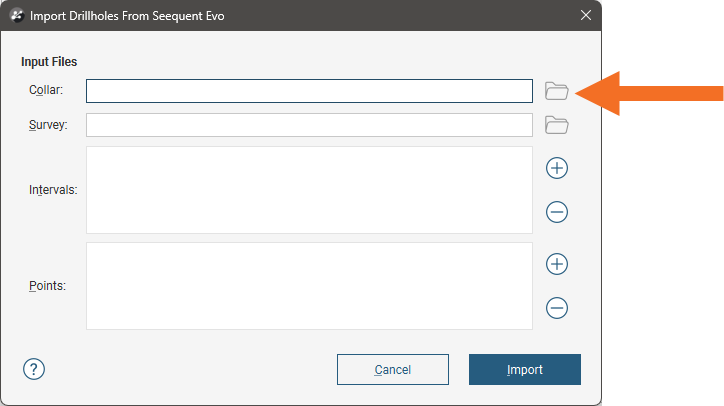This screenshot has height=406, width=724.
Task: Remove Intervals file using minus icon
Action: (557, 212)
